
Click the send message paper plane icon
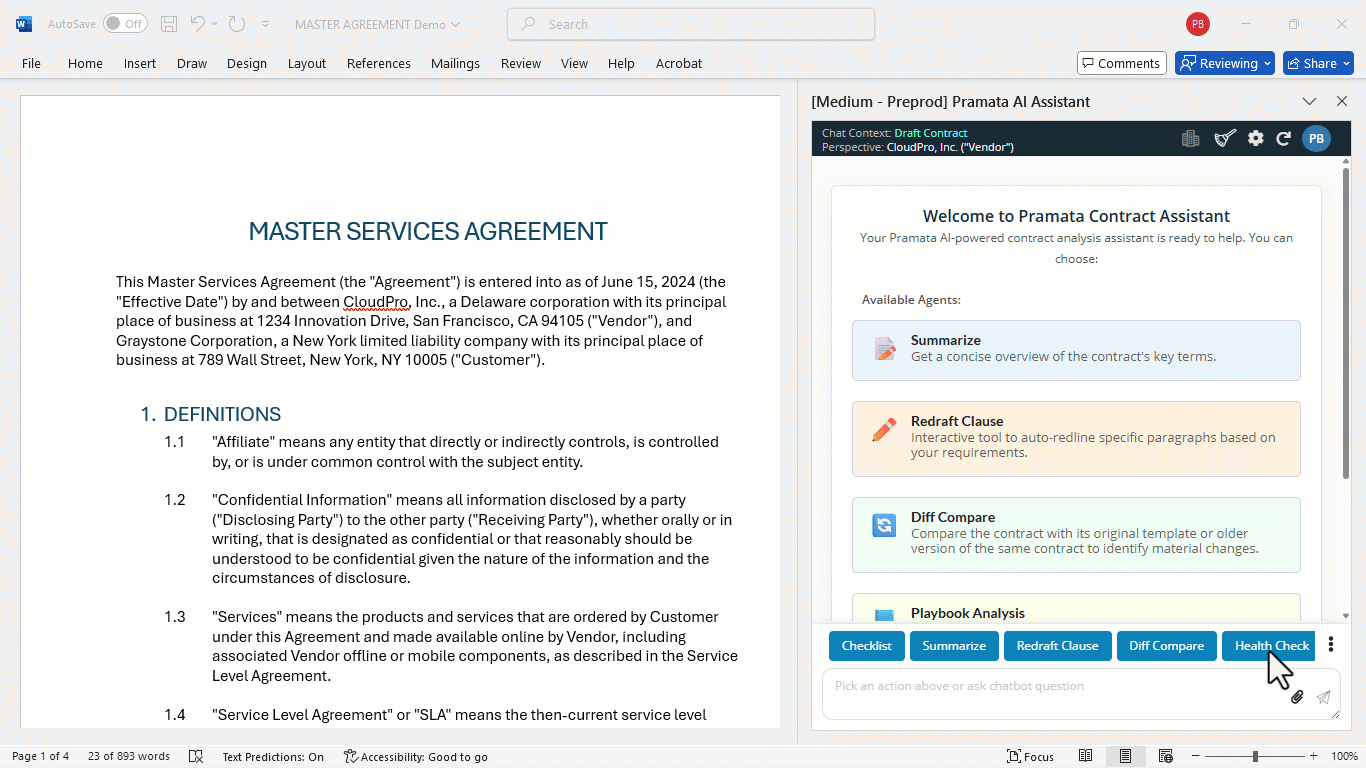coord(1323,697)
